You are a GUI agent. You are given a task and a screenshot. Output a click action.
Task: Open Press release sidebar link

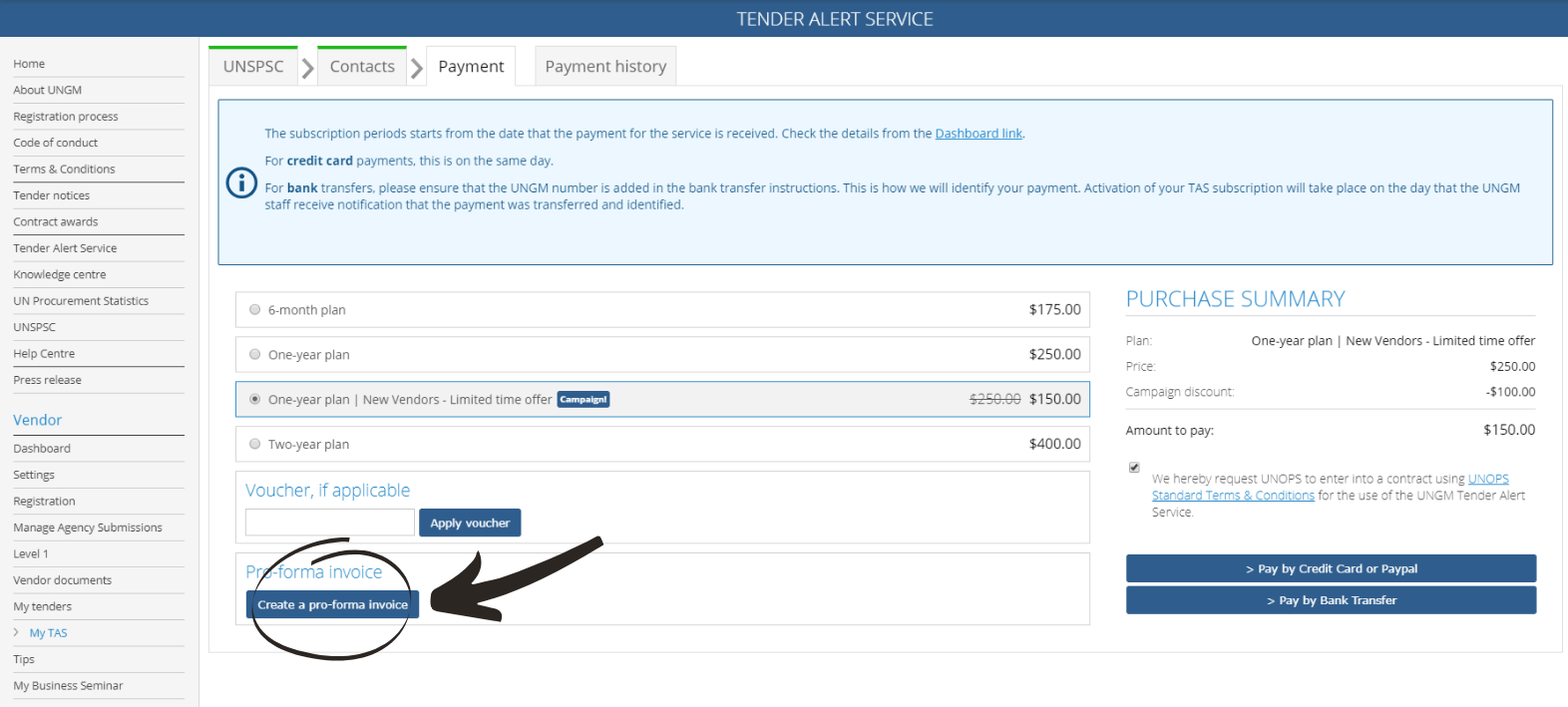48,380
